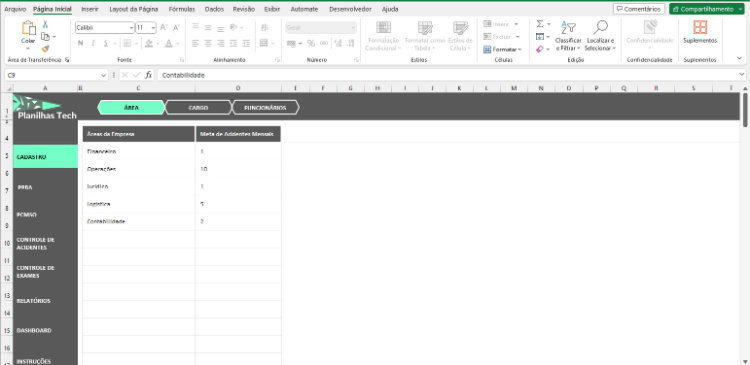Open Fonte group dialog launcher
The width and height of the screenshot is (750, 365).
(182, 60)
